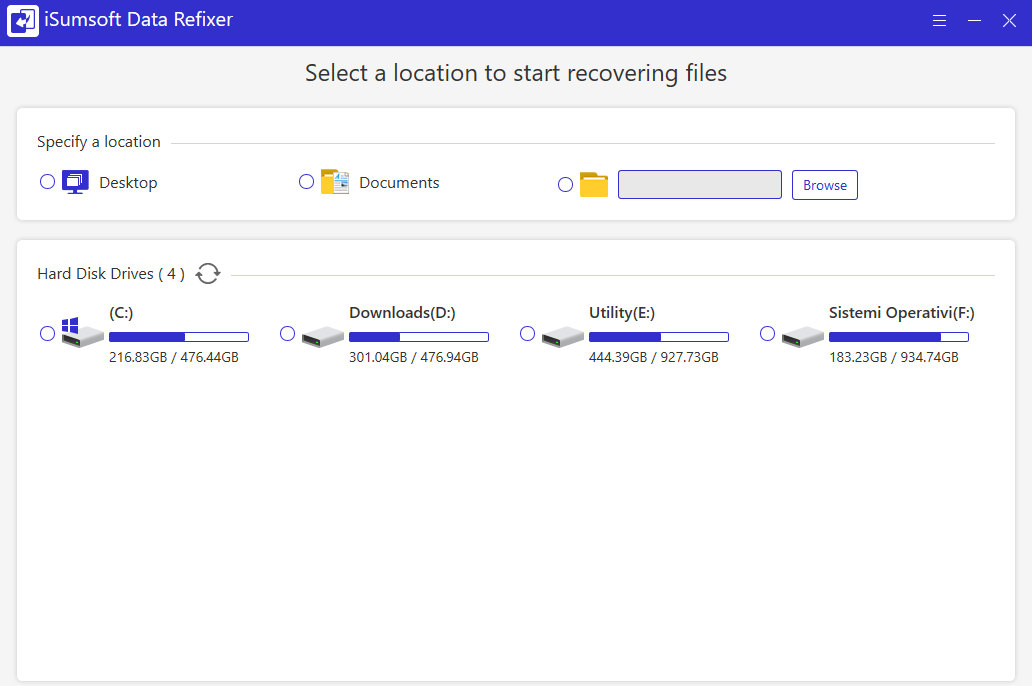
Task: Click the Desktop label
Action: pyautogui.click(x=128, y=183)
